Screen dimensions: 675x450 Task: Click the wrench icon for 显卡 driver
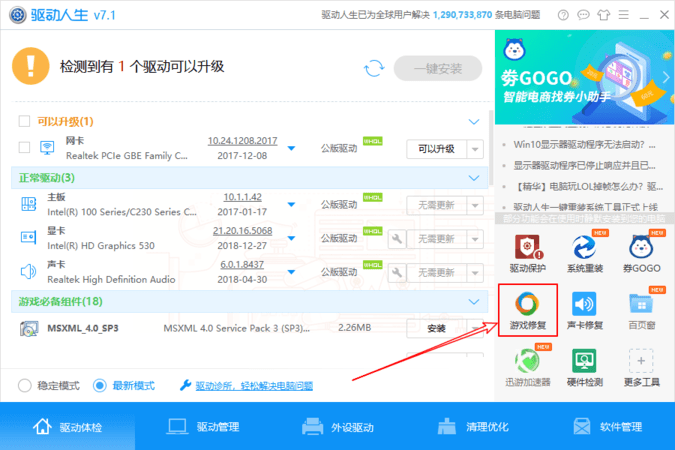(x=396, y=238)
